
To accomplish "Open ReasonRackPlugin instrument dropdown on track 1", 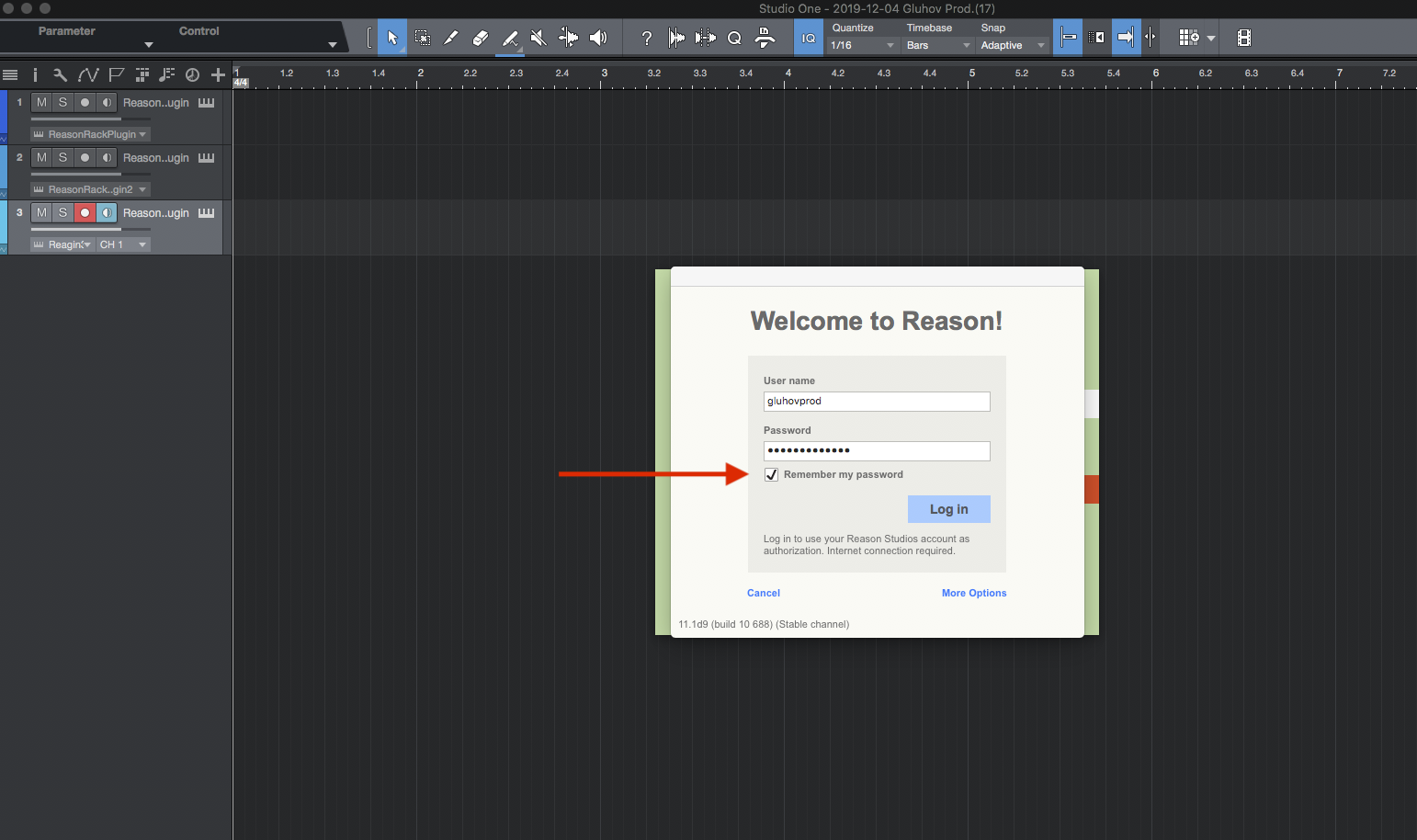I will click(91, 134).
